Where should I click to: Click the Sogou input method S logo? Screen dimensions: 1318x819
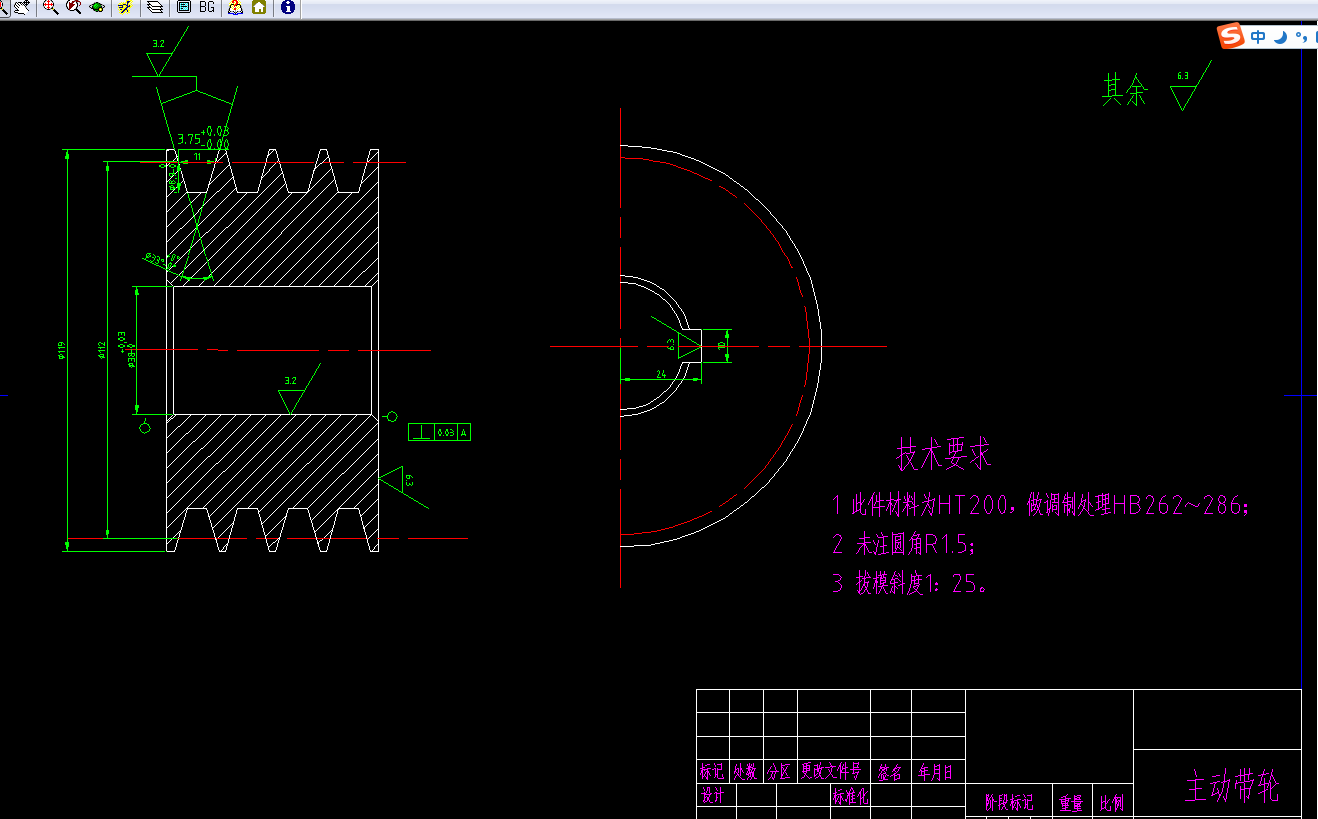[x=1230, y=37]
